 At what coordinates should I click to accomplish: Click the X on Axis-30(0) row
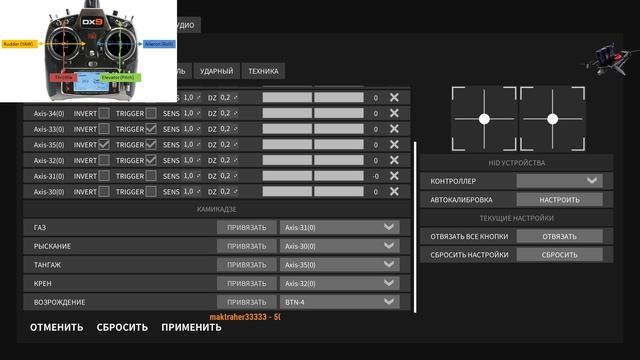click(x=394, y=191)
